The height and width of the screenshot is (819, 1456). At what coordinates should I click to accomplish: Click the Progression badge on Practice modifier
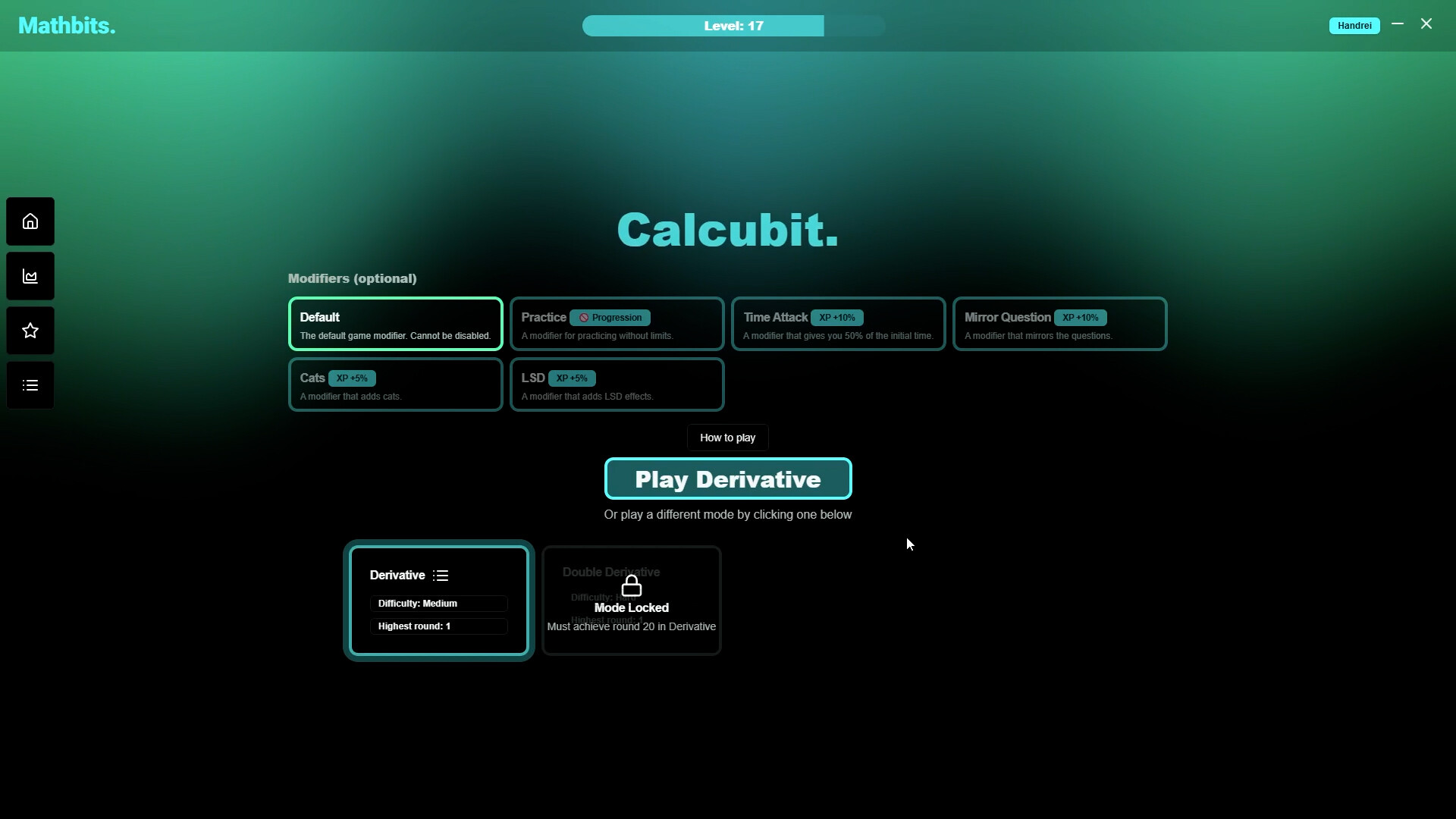pyautogui.click(x=610, y=318)
